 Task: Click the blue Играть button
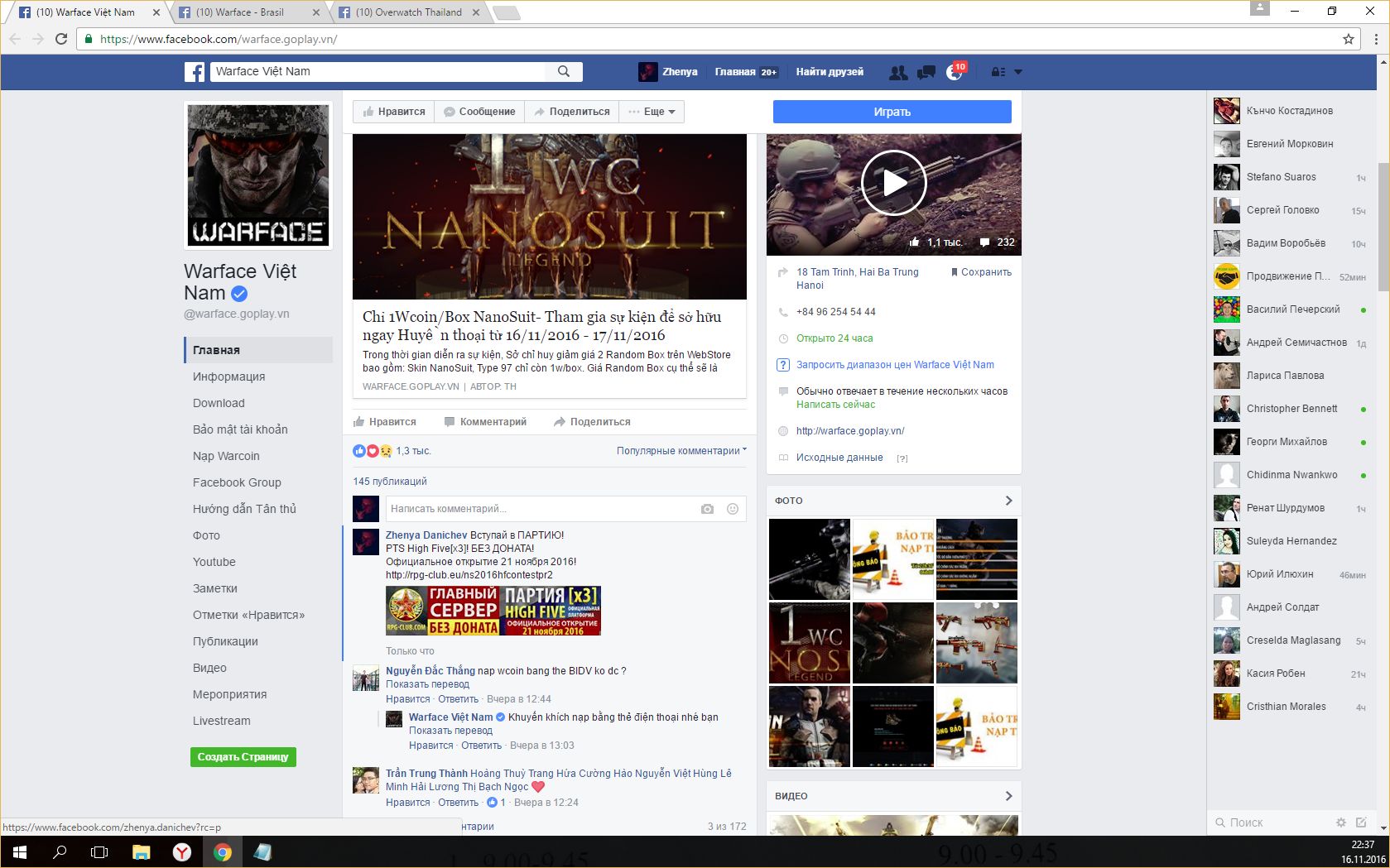point(892,112)
